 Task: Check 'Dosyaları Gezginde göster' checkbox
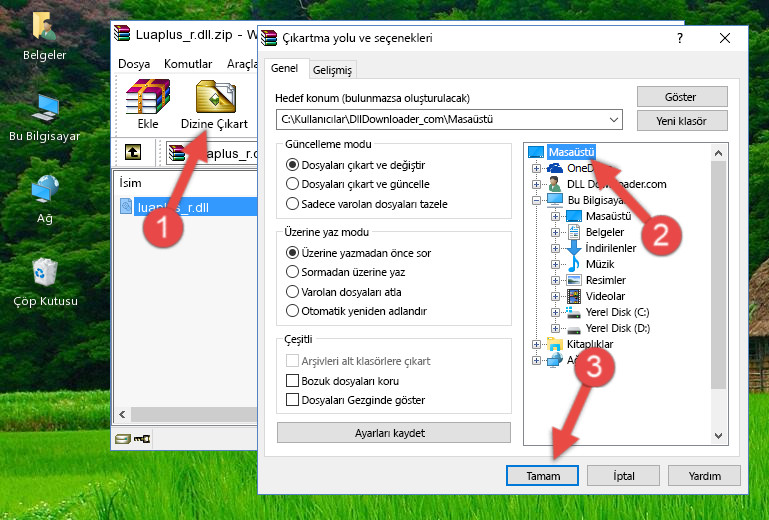(292, 400)
